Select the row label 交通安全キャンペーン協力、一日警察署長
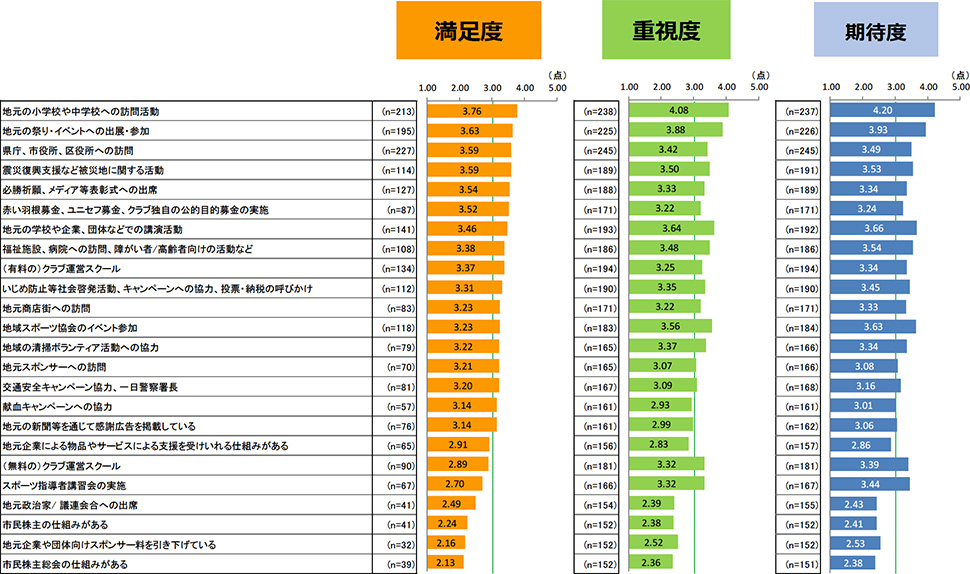This screenshot has height=574, width=970. click(90, 387)
